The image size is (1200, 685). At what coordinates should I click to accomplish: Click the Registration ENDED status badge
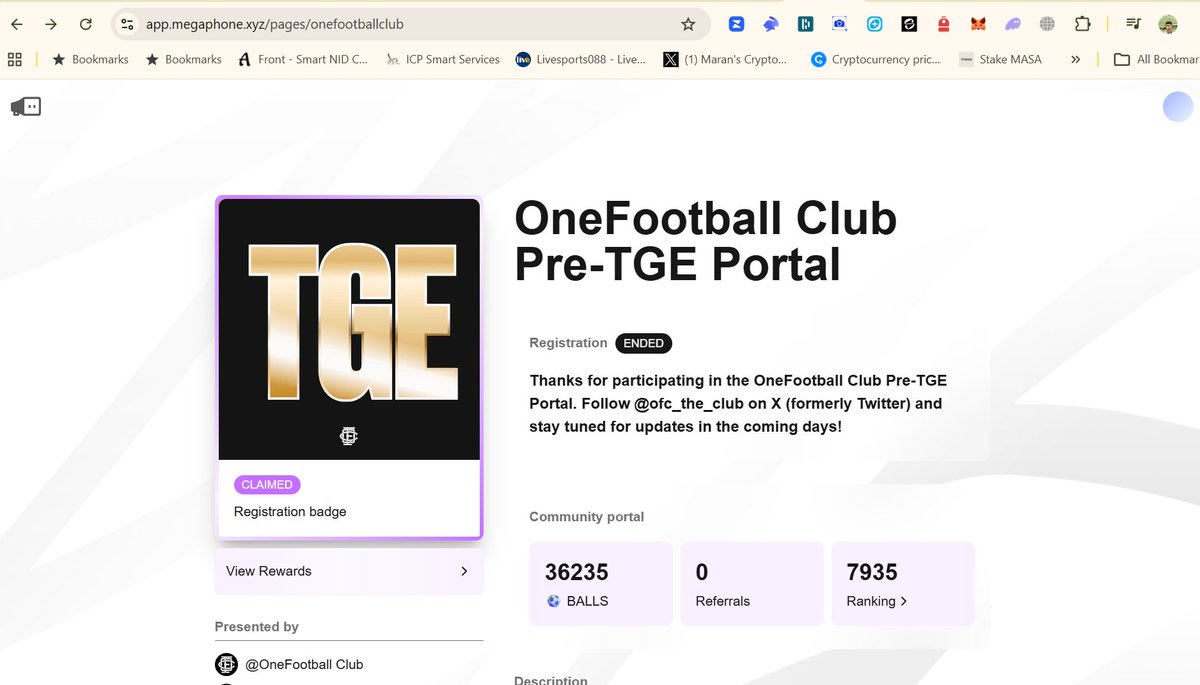(643, 343)
